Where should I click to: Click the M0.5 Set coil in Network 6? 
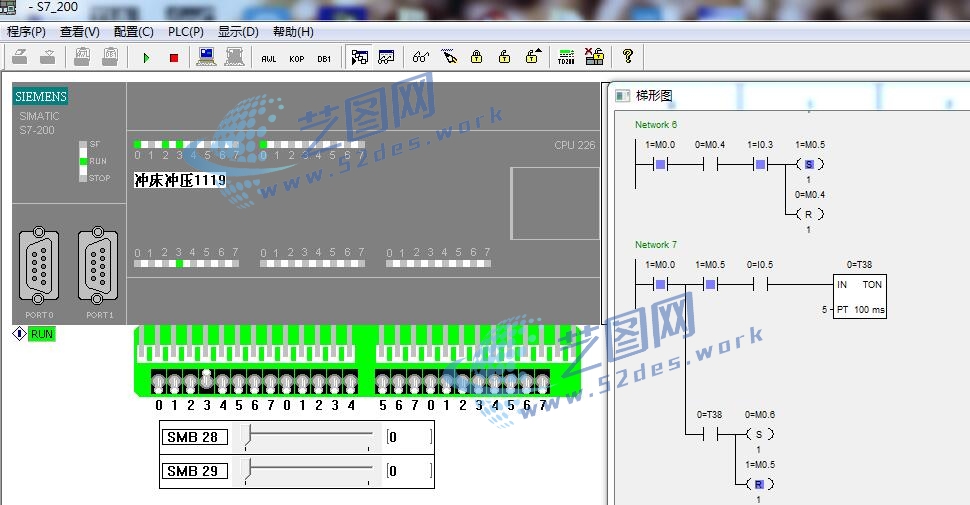coord(810,165)
